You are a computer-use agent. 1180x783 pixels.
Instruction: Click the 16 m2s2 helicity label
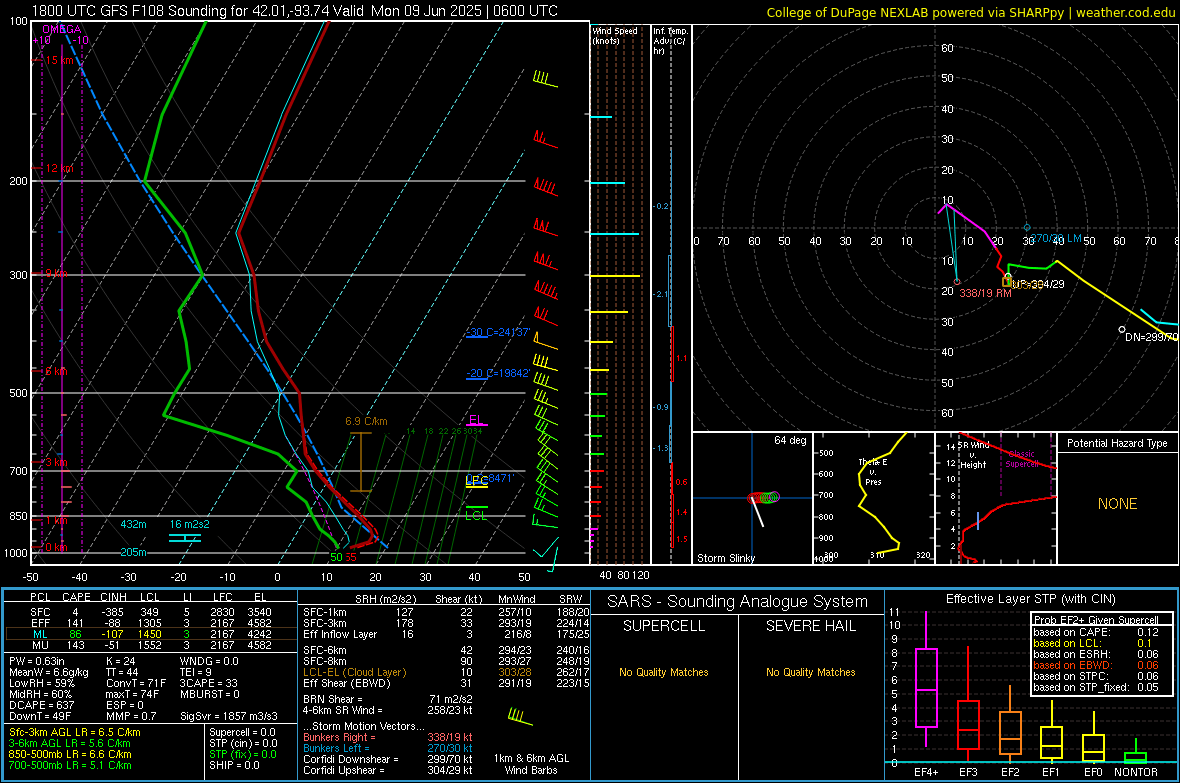pos(190,524)
